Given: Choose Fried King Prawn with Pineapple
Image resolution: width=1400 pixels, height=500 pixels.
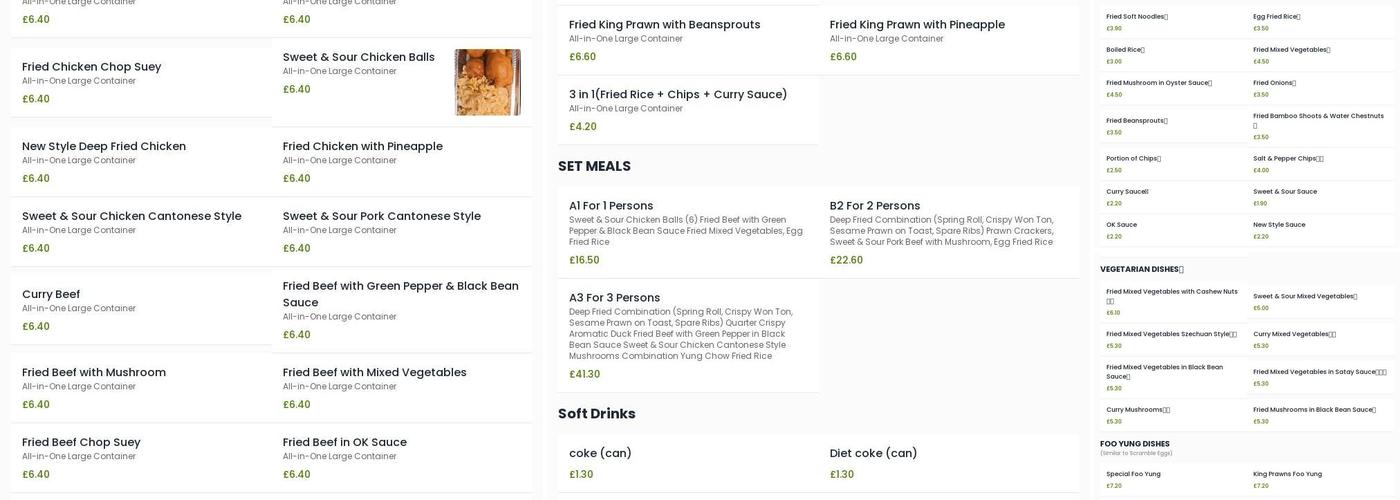Looking at the screenshot, I should point(917,25).
